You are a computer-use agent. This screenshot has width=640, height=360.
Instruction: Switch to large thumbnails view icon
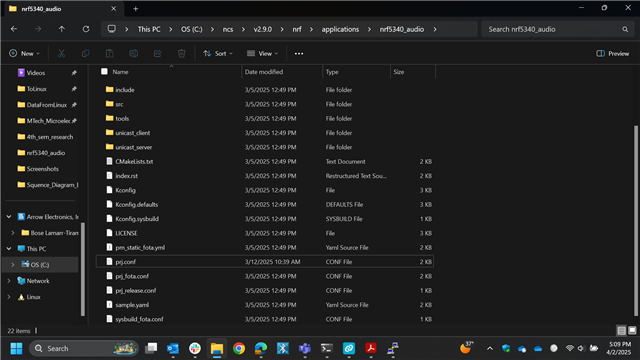click(632, 331)
